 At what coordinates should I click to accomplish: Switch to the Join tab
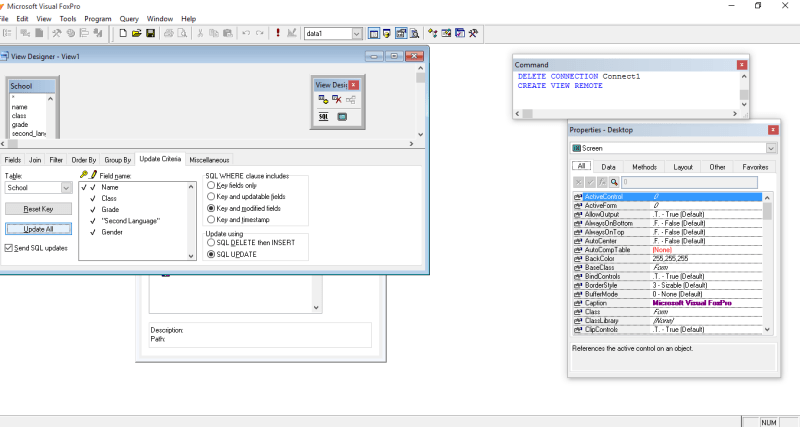click(35, 160)
